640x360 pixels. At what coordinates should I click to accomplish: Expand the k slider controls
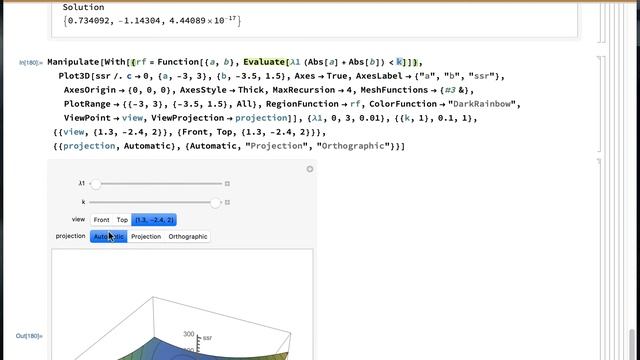pos(227,202)
